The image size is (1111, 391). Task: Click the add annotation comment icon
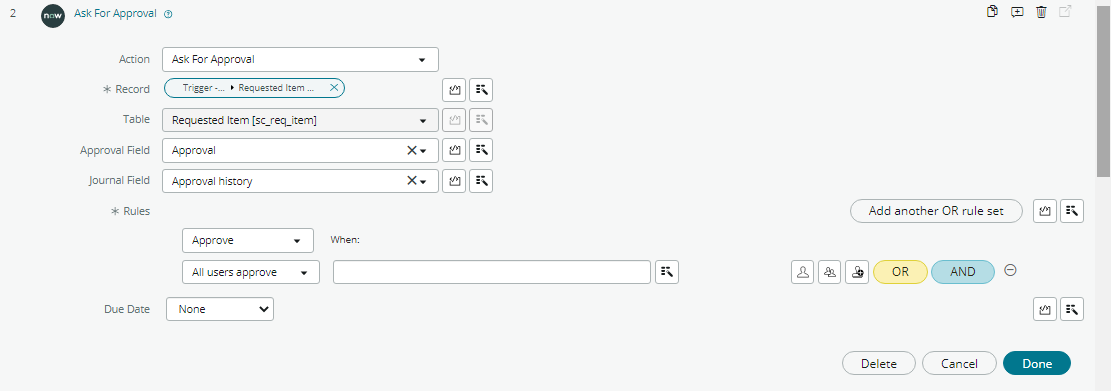tap(1017, 11)
